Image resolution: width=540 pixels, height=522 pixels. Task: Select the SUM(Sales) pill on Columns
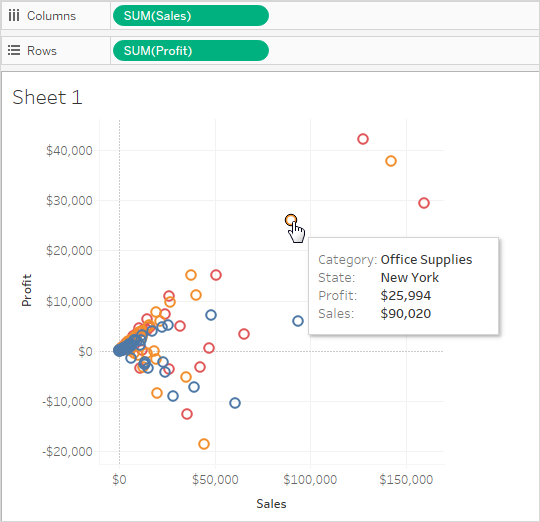click(x=191, y=16)
